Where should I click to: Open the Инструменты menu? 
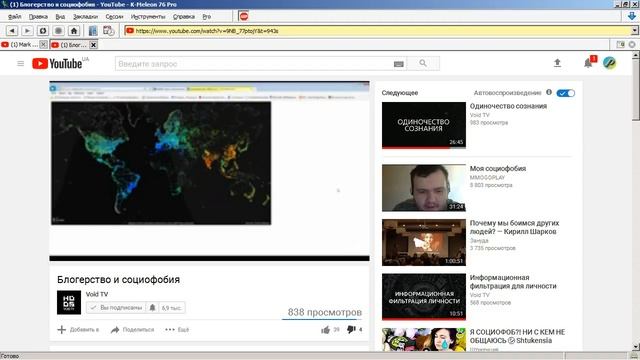[148, 17]
